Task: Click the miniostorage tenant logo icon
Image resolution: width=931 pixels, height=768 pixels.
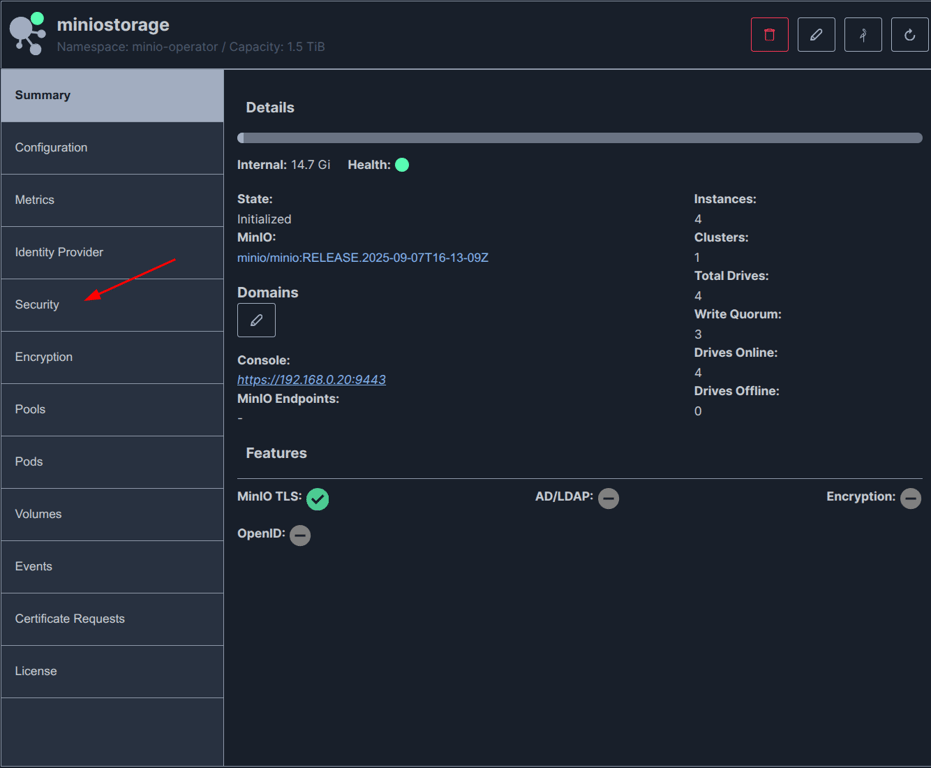Action: coord(27,34)
